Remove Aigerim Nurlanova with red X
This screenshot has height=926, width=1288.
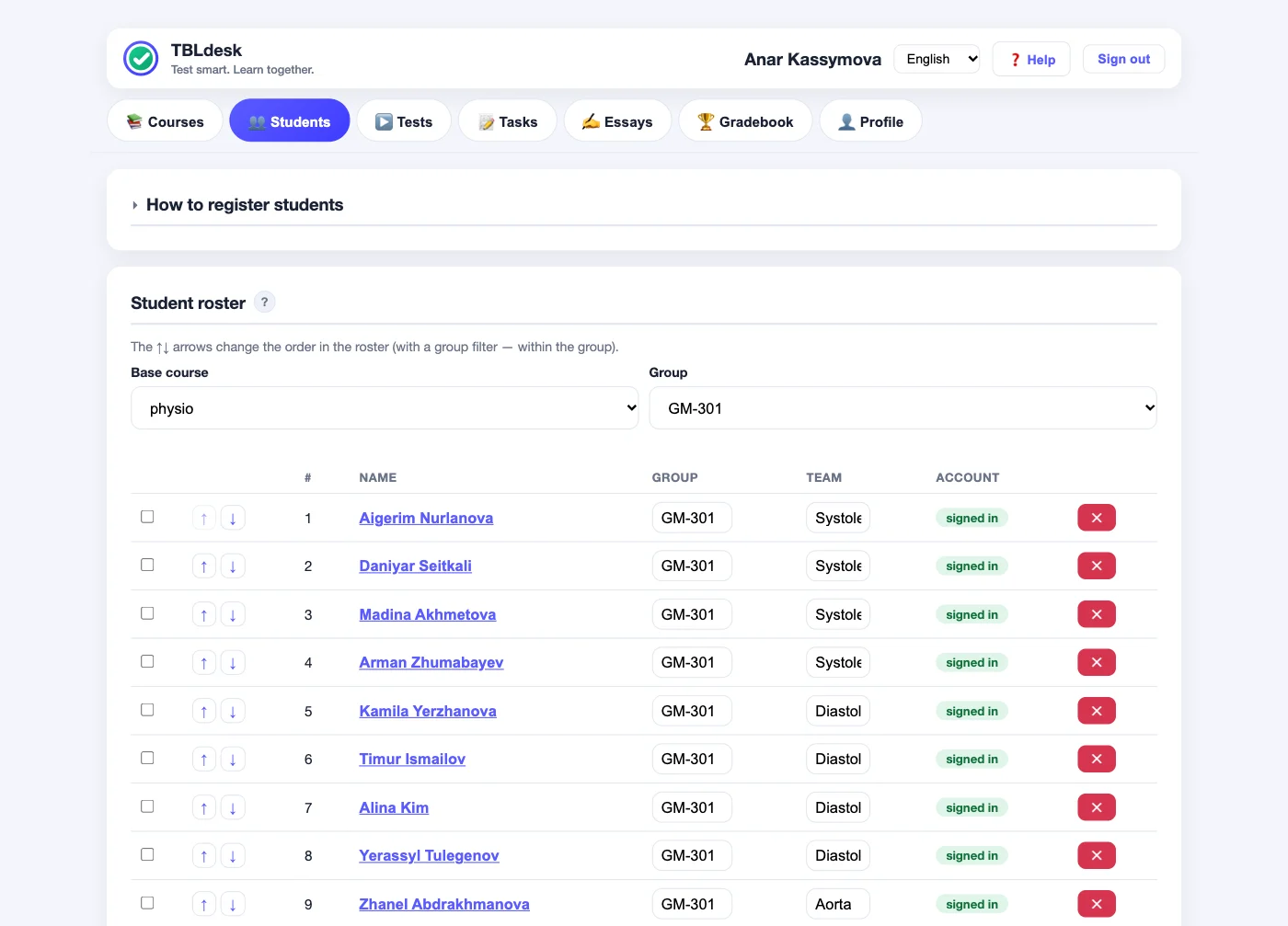click(x=1097, y=518)
